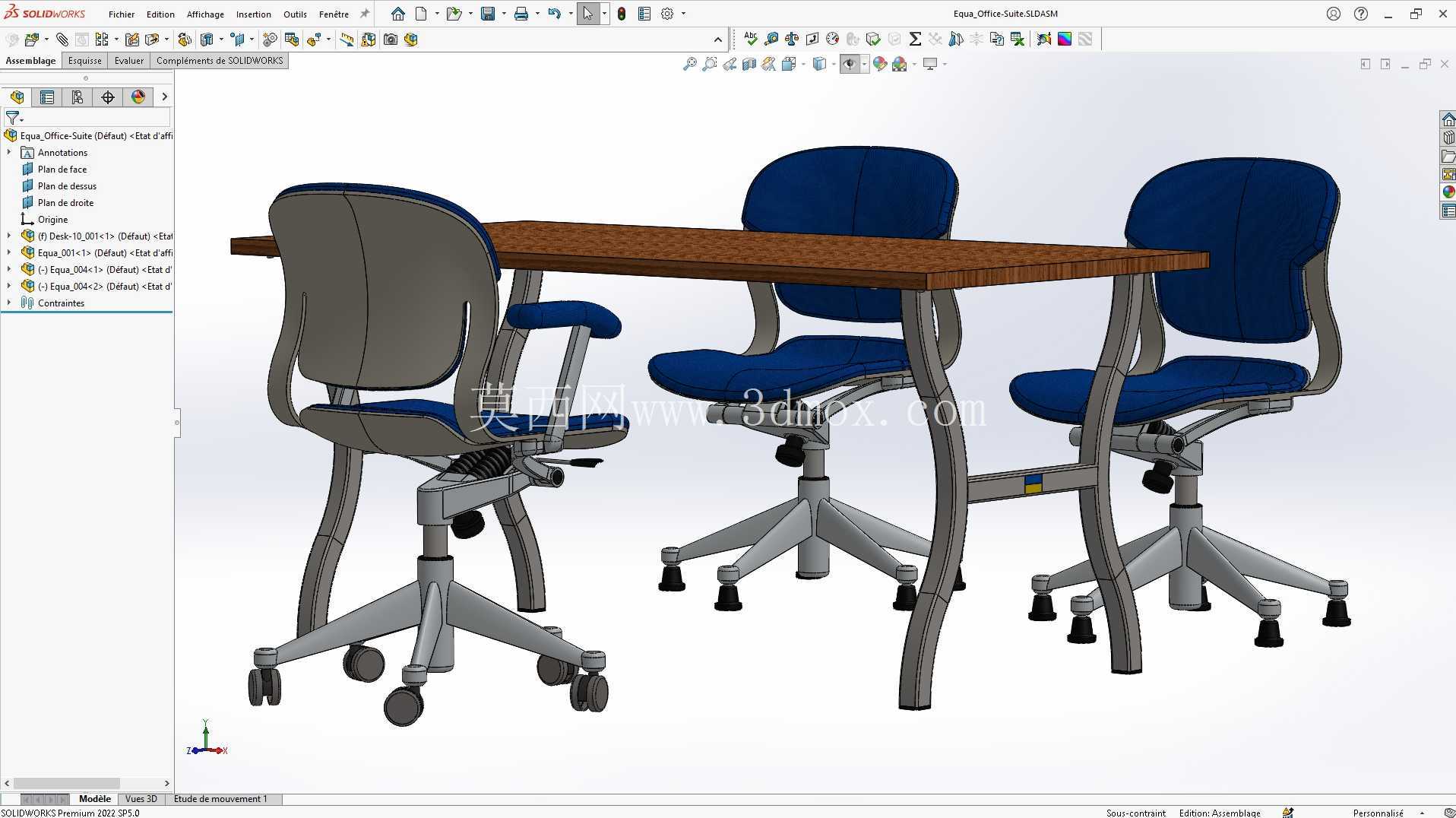Screen dimensions: 1456x818
Task: Toggle the Select cursor tool
Action: [588, 14]
